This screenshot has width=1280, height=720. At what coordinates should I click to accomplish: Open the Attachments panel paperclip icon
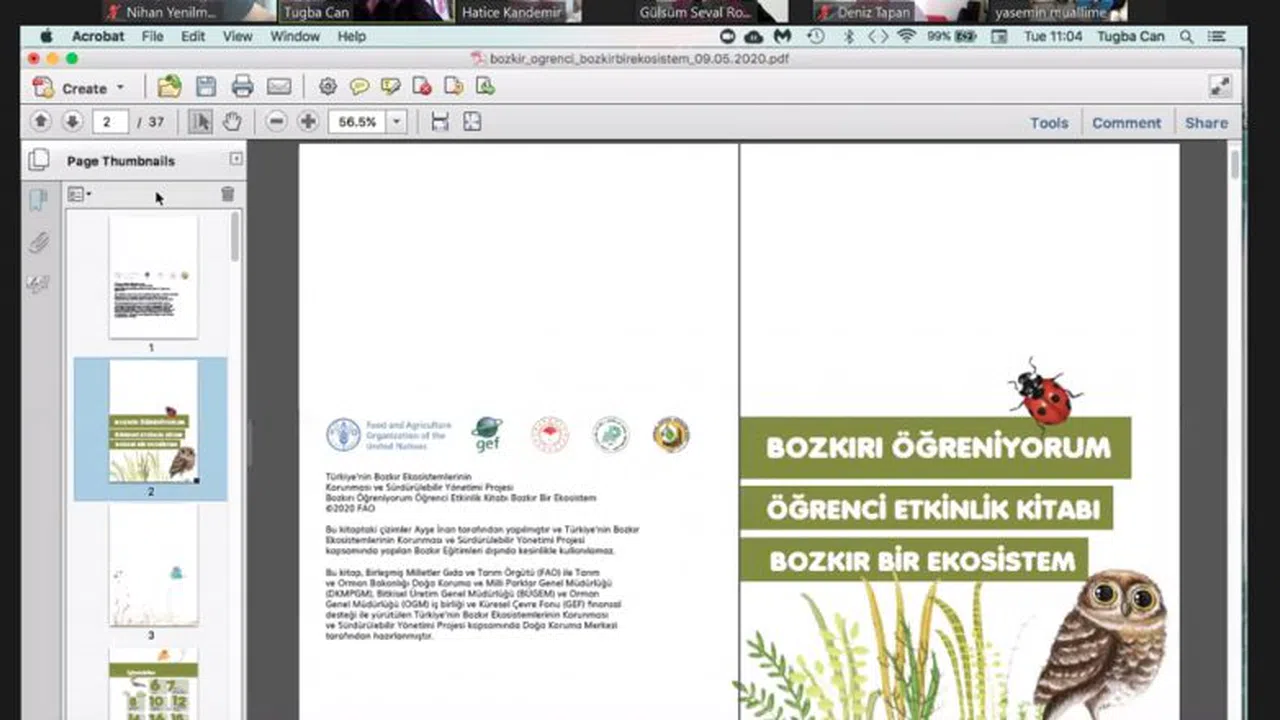pyautogui.click(x=38, y=242)
